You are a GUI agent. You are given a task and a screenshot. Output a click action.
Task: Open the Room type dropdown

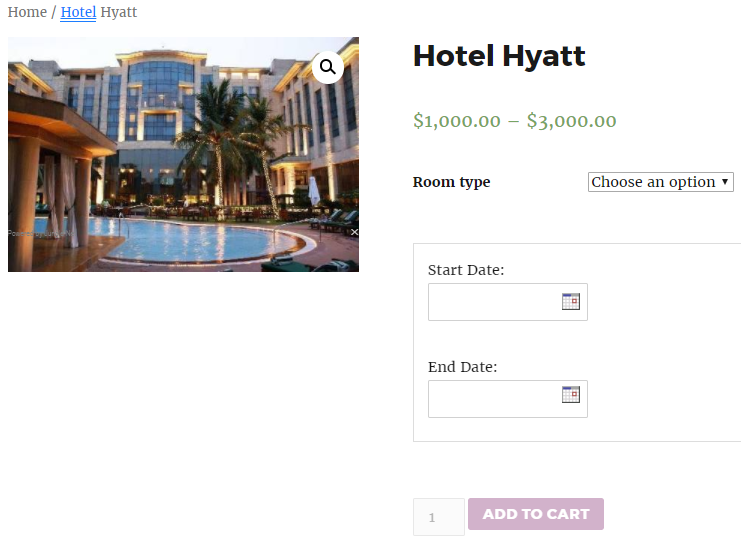pyautogui.click(x=660, y=182)
